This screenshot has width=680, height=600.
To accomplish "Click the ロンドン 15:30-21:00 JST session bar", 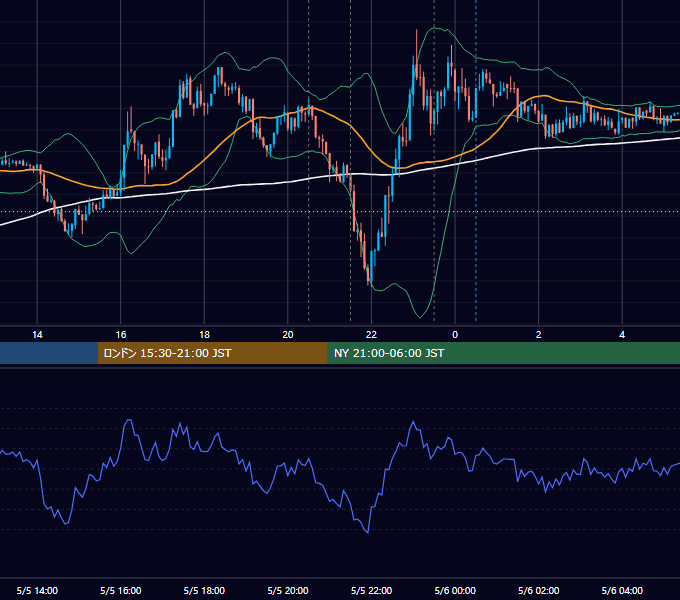I will (x=212, y=353).
